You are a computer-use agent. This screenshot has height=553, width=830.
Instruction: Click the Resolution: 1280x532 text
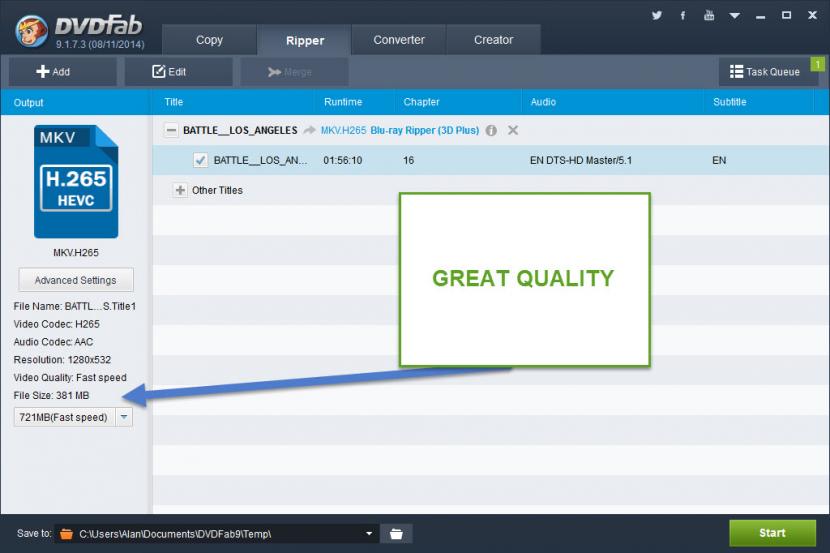click(62, 360)
